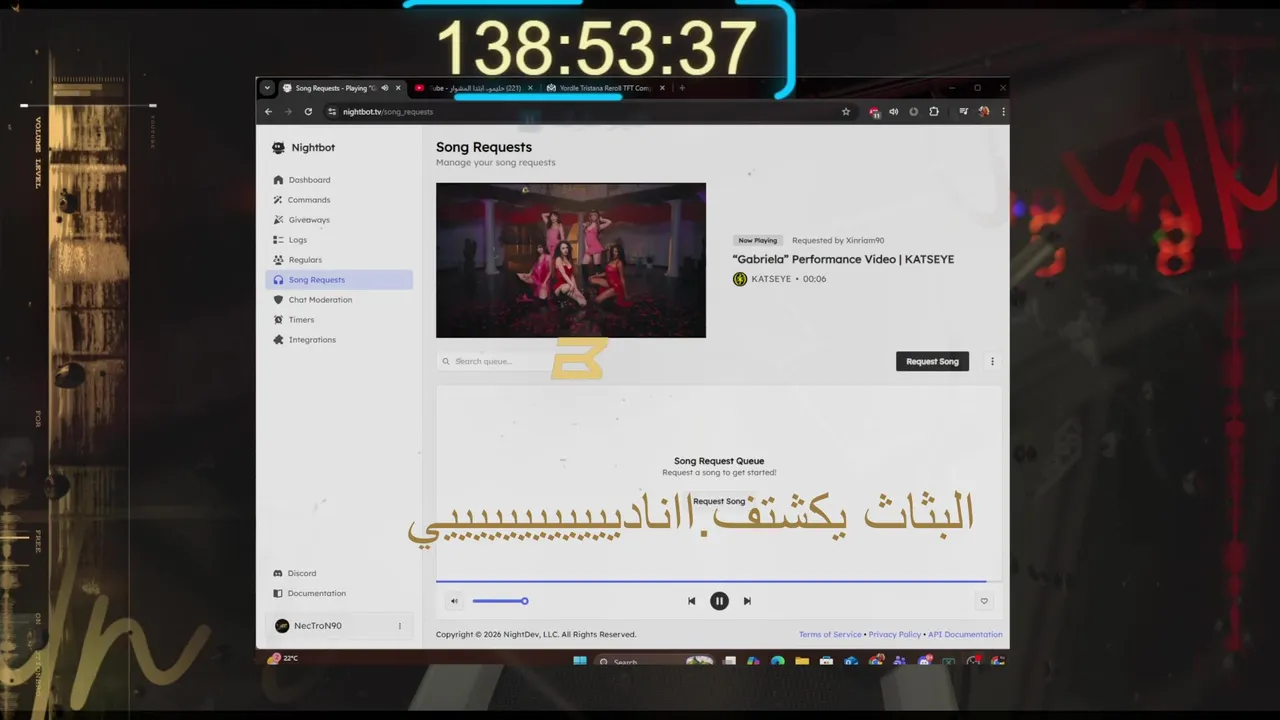Open the Windows Start menu
Screen dimensions: 1280x720
click(579, 661)
